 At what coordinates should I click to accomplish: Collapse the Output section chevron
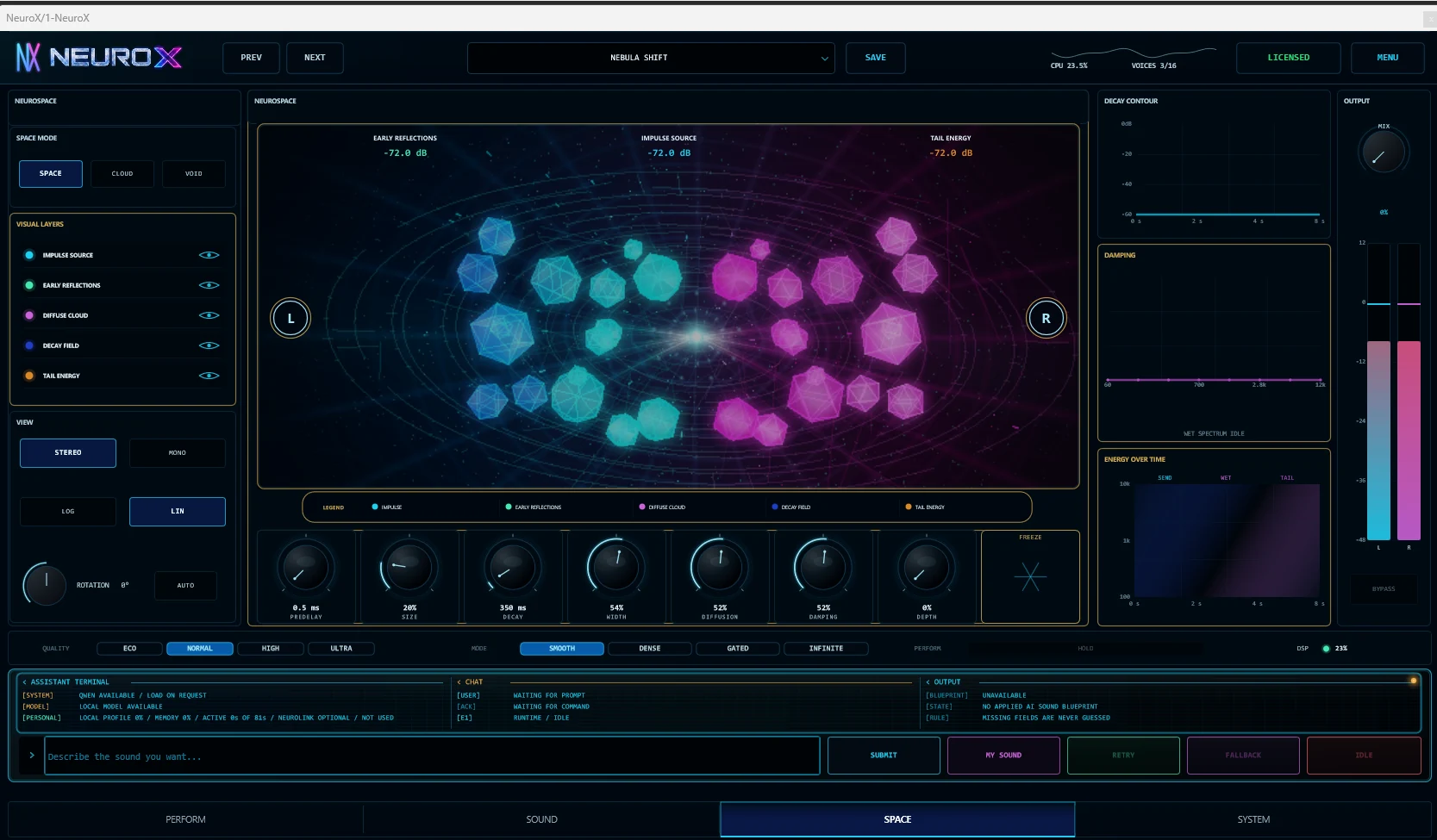pos(928,682)
